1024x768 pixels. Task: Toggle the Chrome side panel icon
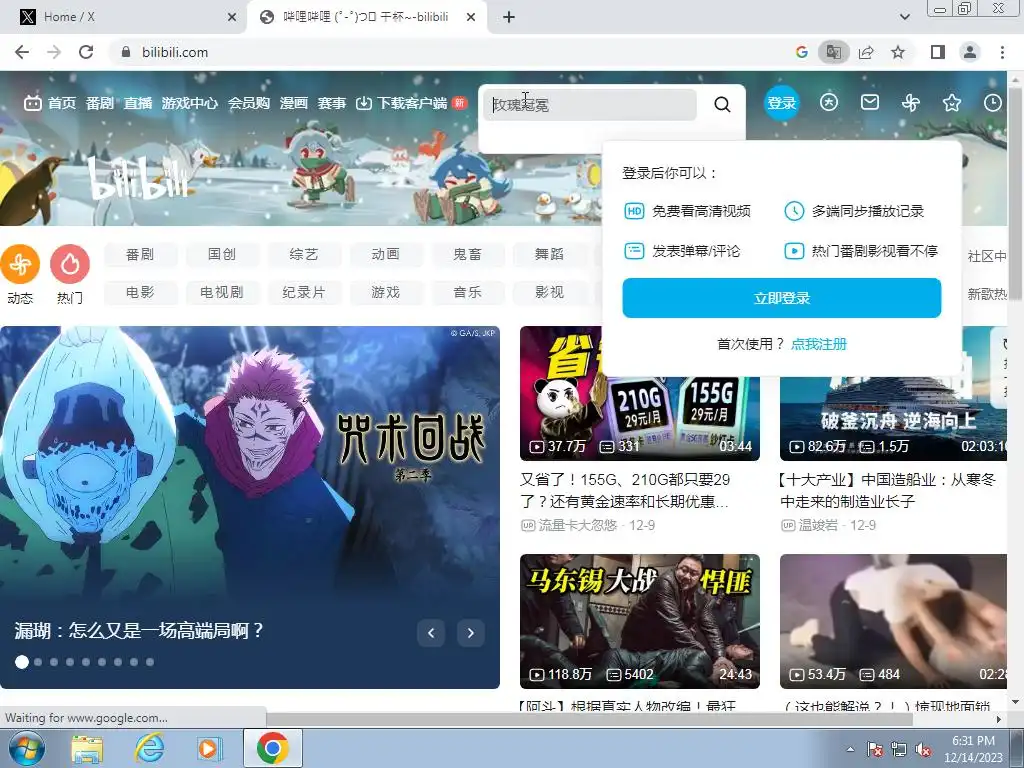938,52
